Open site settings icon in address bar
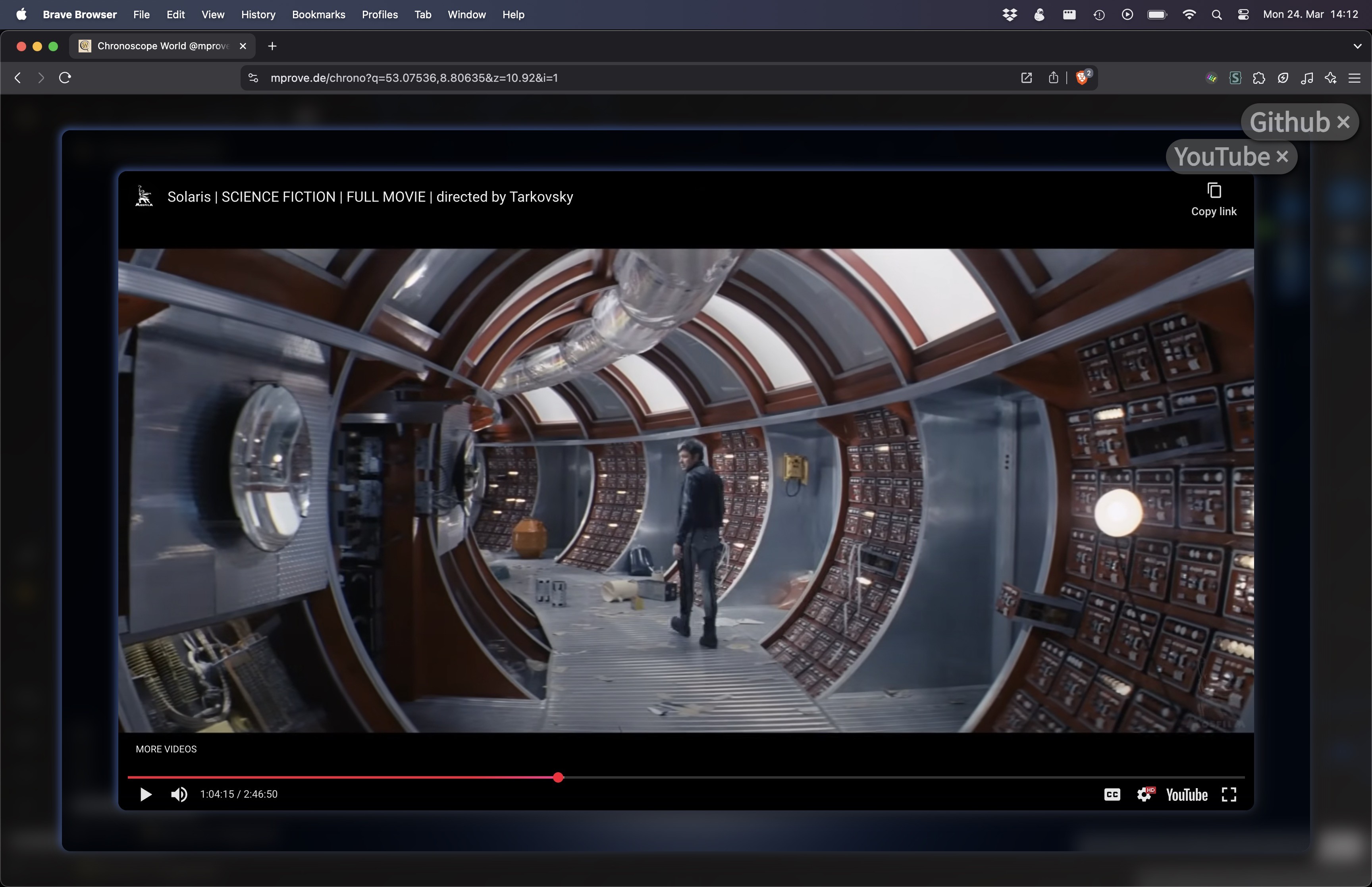1372x887 pixels. click(253, 78)
